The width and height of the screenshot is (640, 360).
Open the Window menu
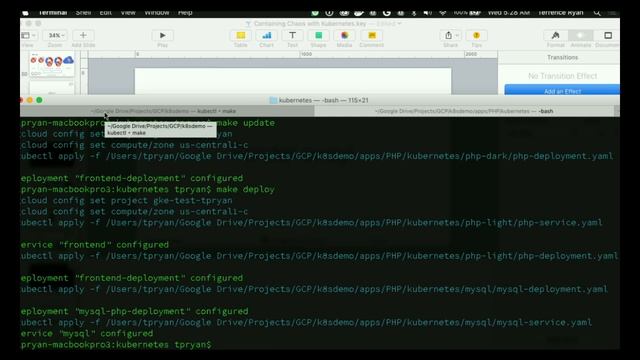[157, 13]
